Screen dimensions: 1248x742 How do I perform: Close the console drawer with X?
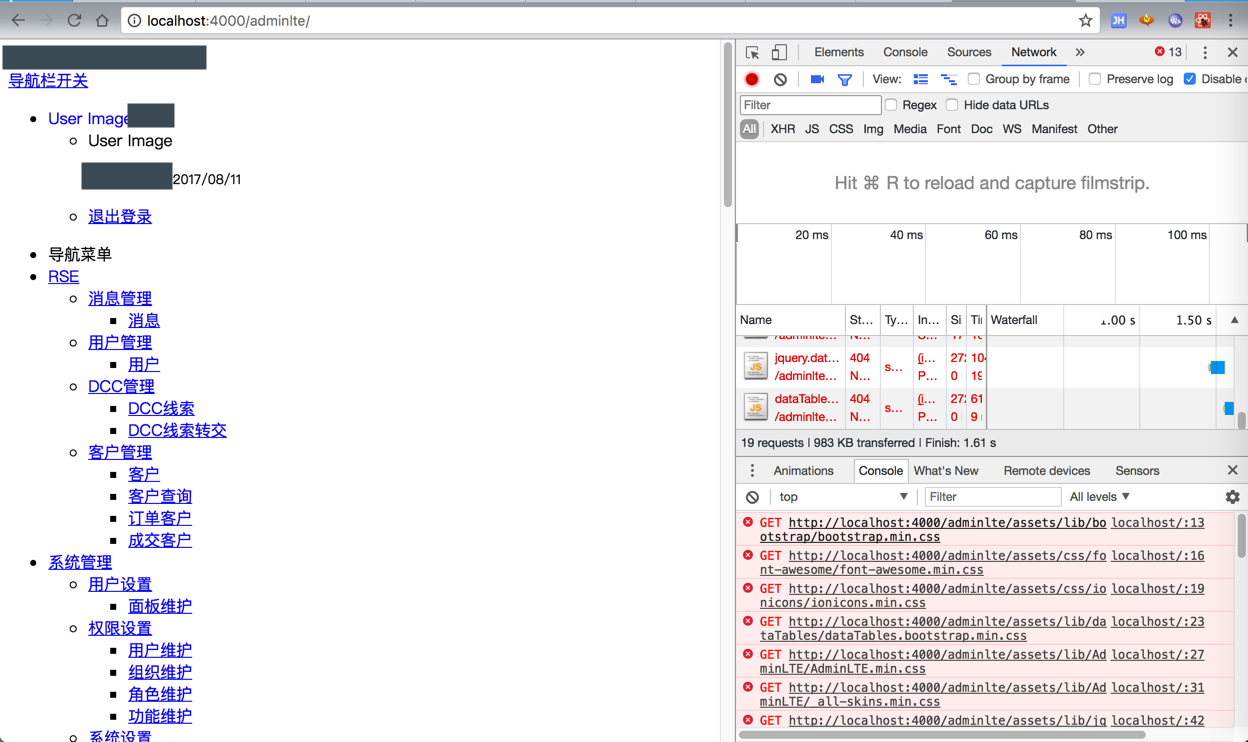[1232, 470]
